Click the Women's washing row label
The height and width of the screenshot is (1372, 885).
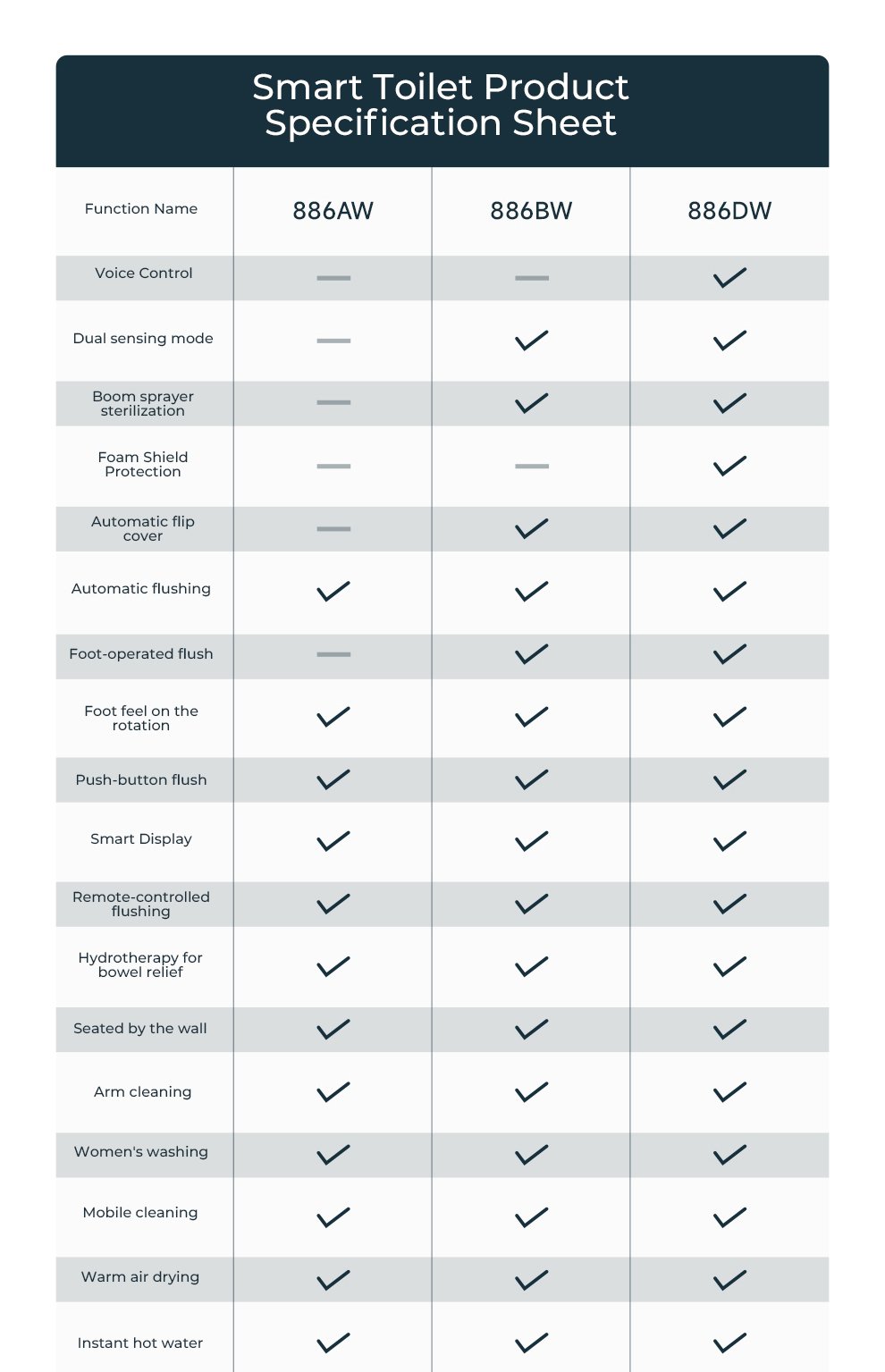(141, 1152)
